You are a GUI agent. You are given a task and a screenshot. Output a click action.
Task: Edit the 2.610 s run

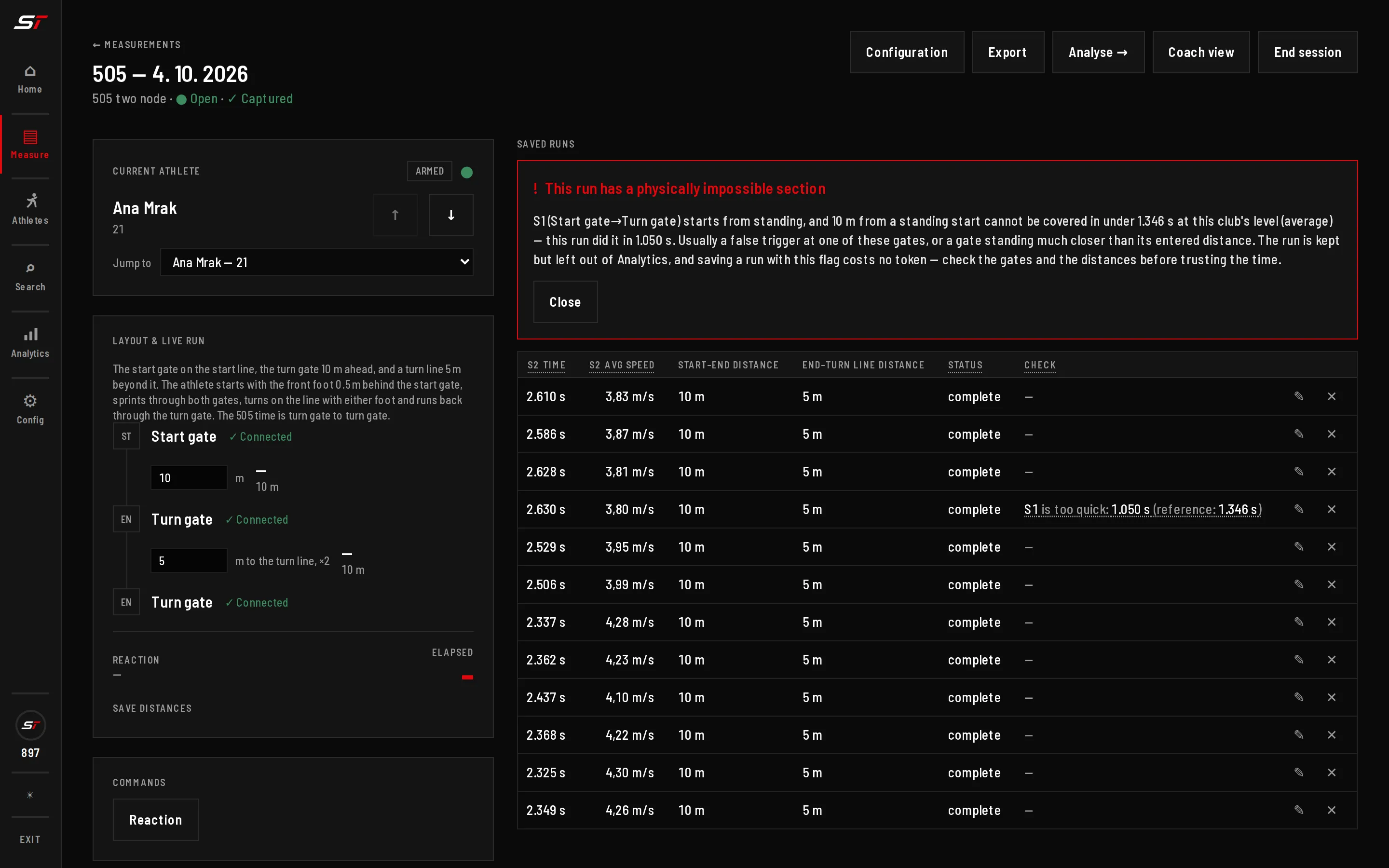point(1298,396)
